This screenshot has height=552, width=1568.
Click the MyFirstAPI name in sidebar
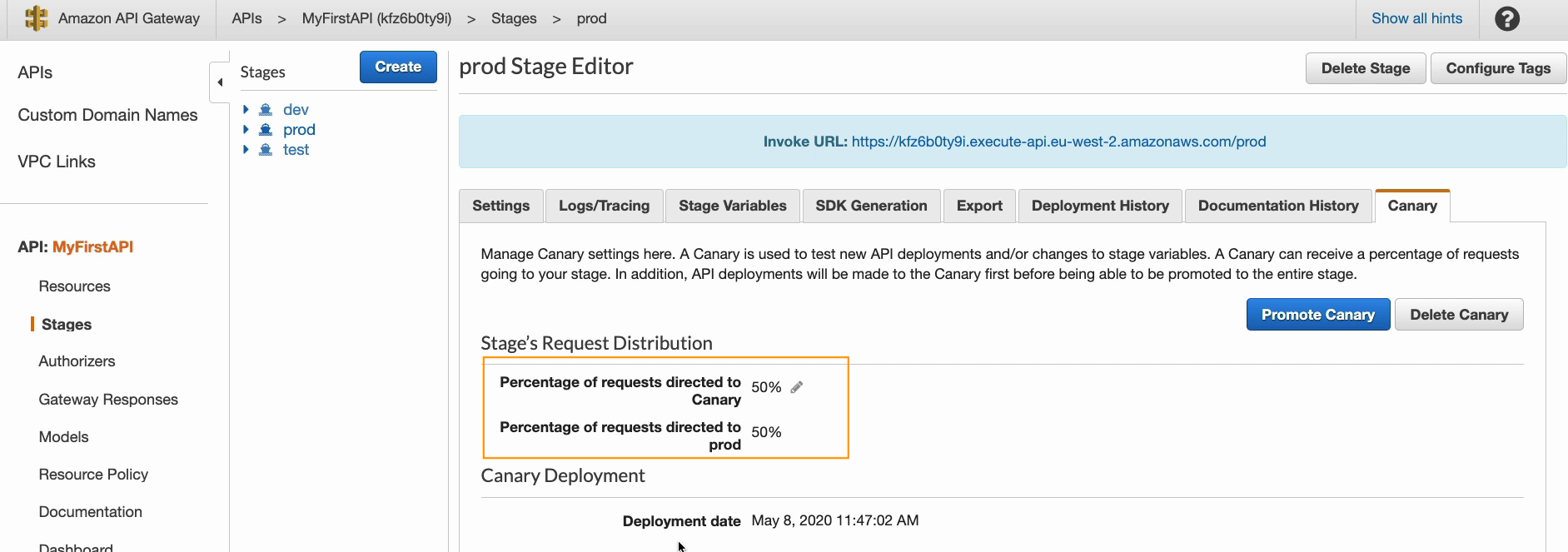[92, 246]
